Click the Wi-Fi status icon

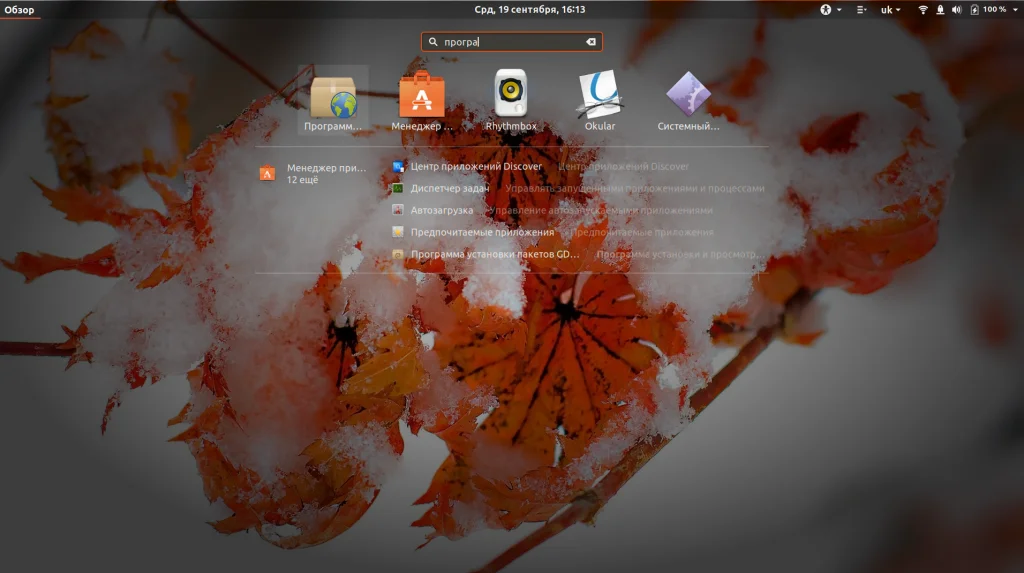pyautogui.click(x=923, y=10)
